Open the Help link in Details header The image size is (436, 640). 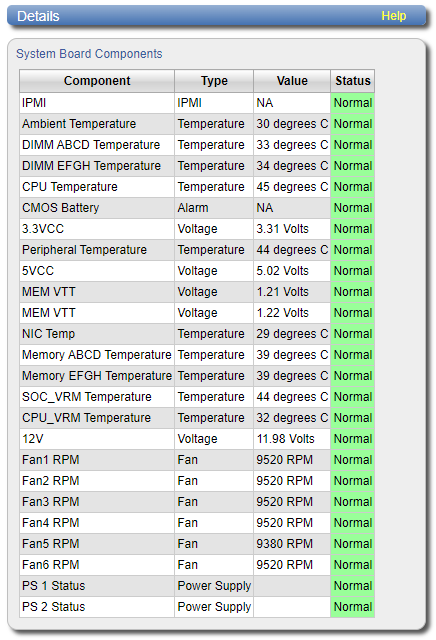tap(393, 16)
